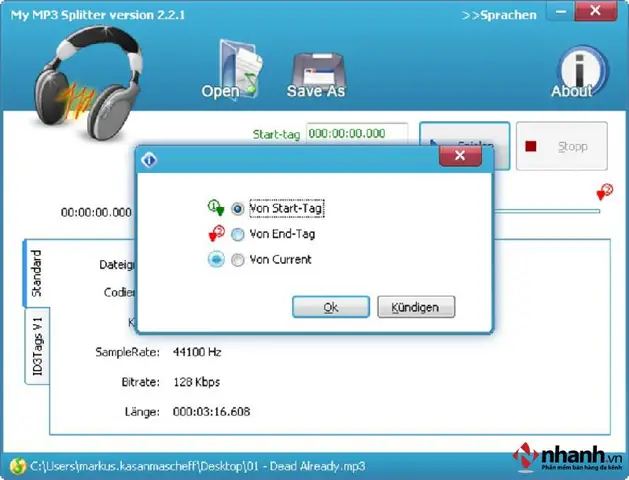629x480 pixels.
Task: Click the 000:03:16.608 length value
Action: click(x=211, y=412)
